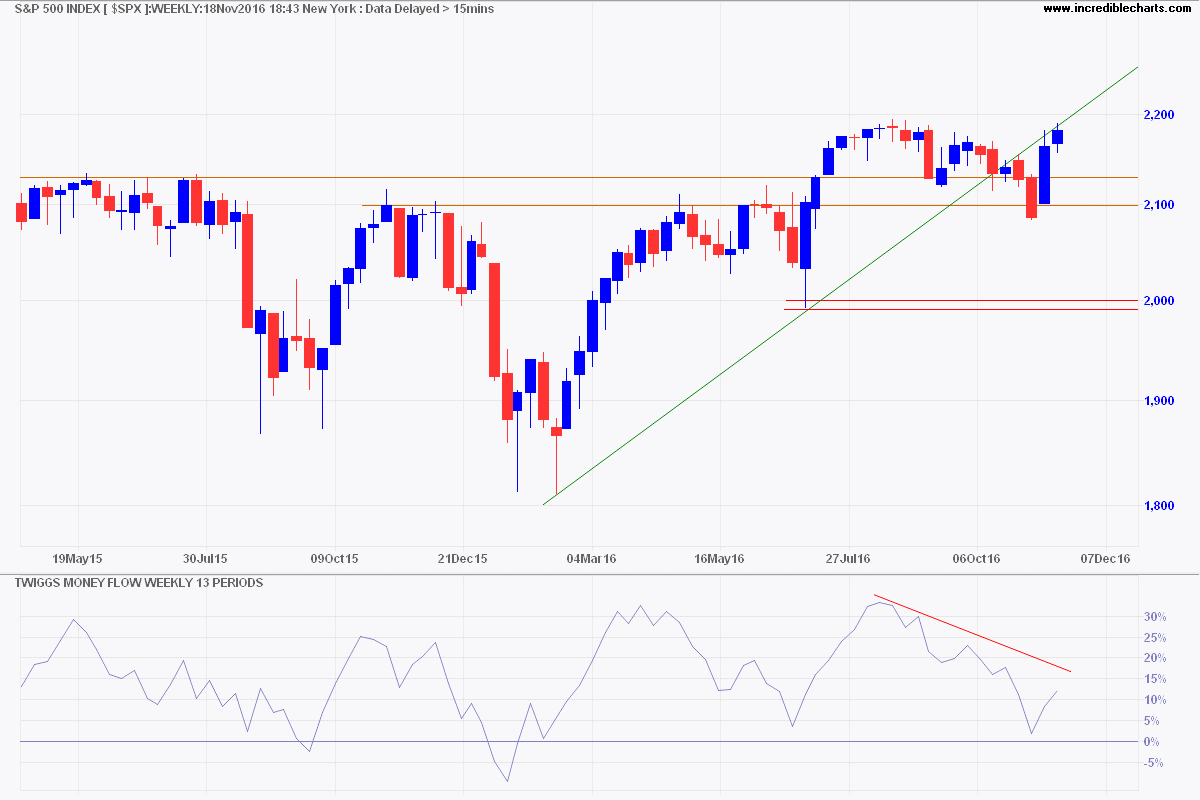Click the www.incrediblecharts.com watermark link
This screenshot has width=1200, height=800.
click(x=1119, y=9)
